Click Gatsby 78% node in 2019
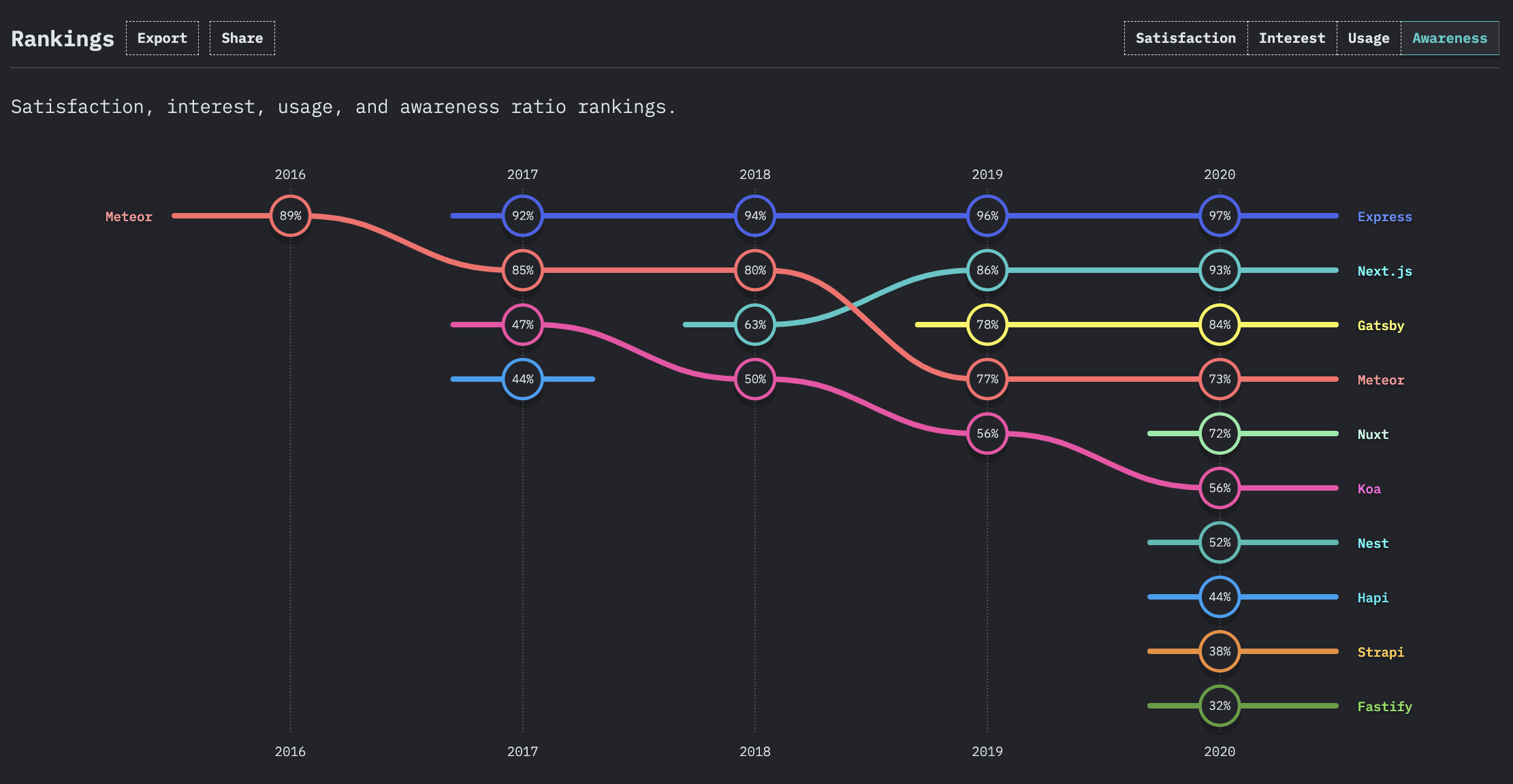The width and height of the screenshot is (1513, 784). click(x=987, y=325)
